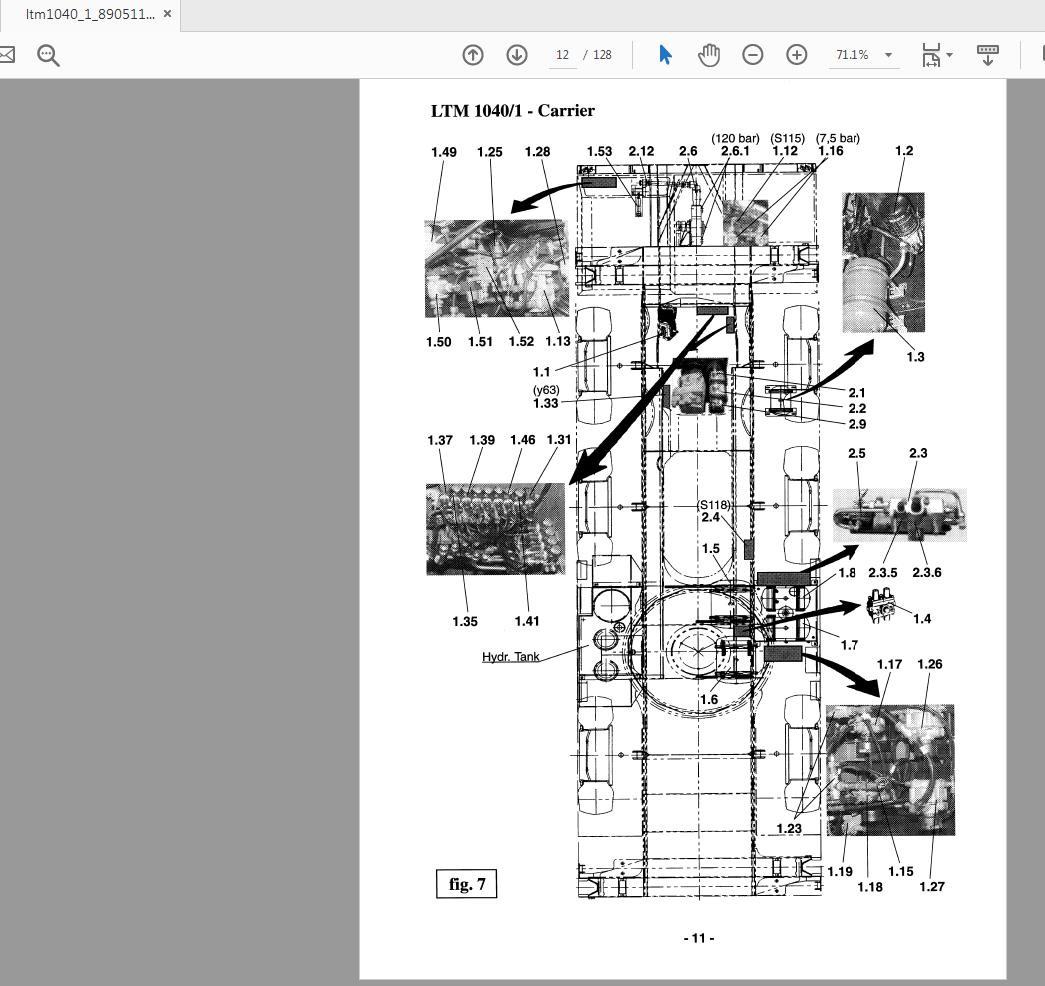Open the zoom level dropdown arrow
This screenshot has height=986, width=1045.
(888, 55)
